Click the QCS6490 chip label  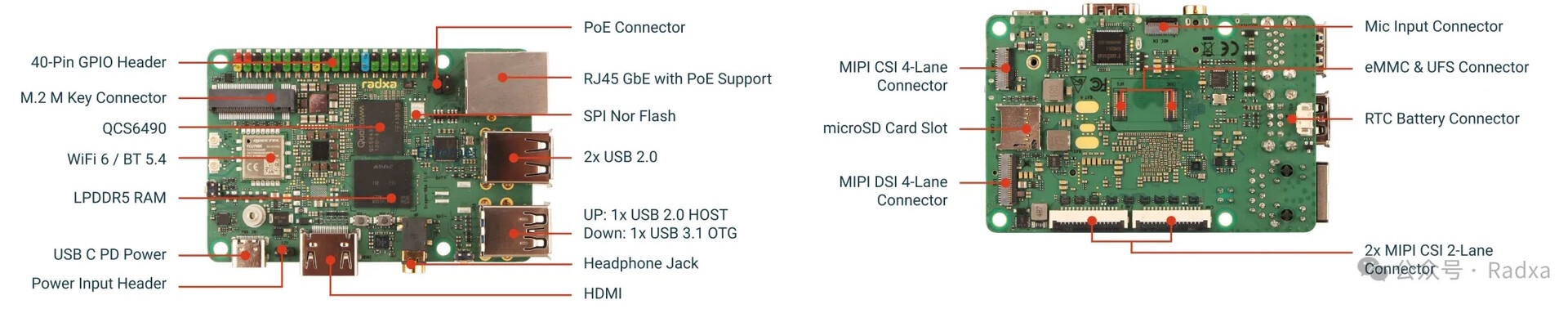(x=134, y=128)
